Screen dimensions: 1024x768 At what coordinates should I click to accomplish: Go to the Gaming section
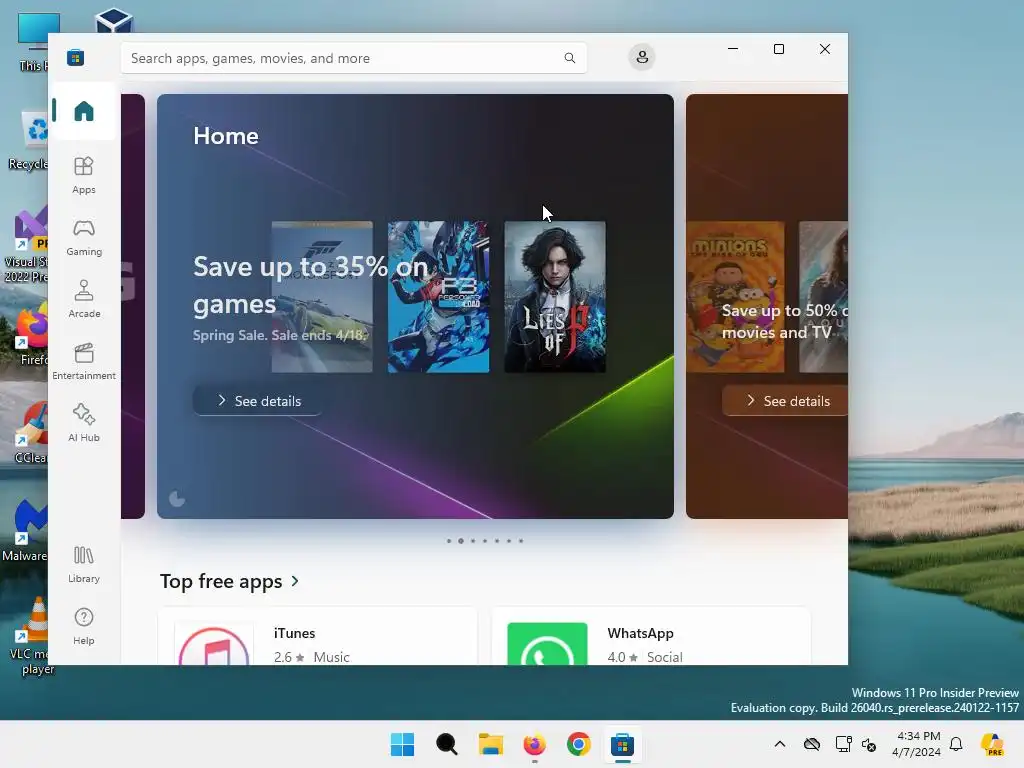(x=84, y=238)
